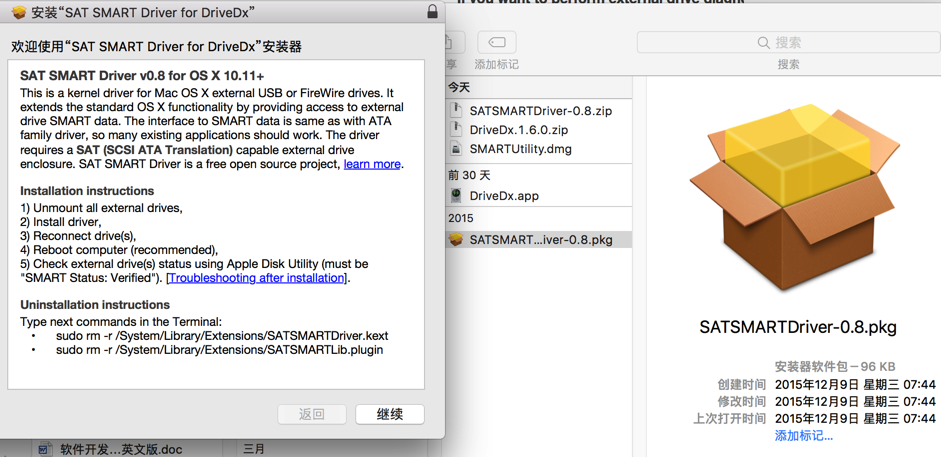The image size is (941, 457).
Task: Click the large package preview image
Action: click(x=795, y=198)
